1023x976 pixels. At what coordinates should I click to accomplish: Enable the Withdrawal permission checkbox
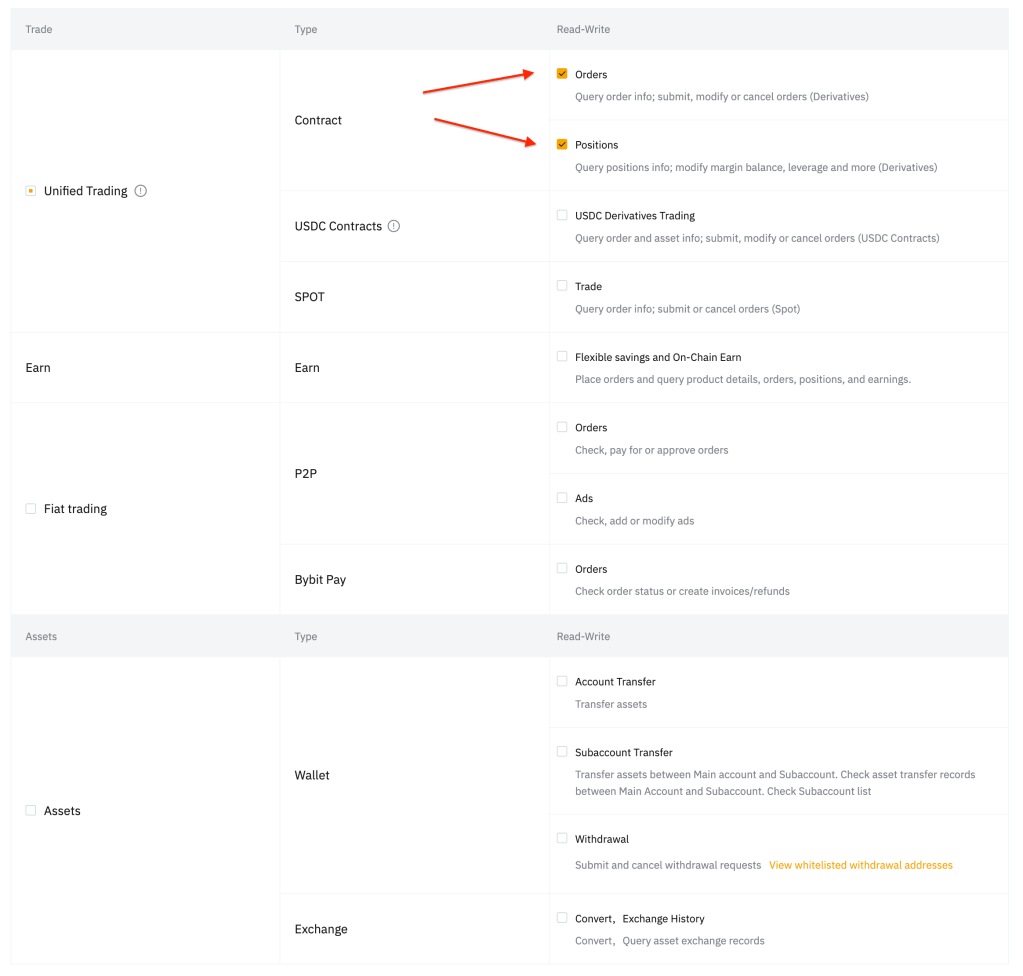(562, 839)
